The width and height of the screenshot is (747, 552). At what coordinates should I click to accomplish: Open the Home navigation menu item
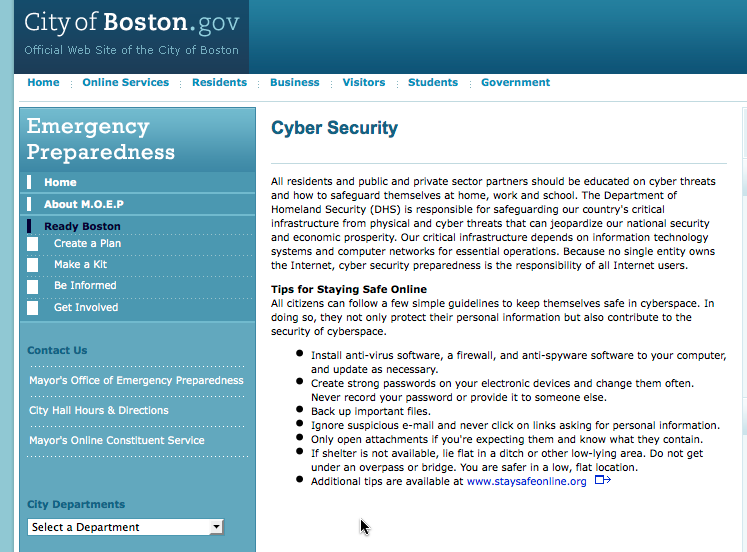click(43, 83)
